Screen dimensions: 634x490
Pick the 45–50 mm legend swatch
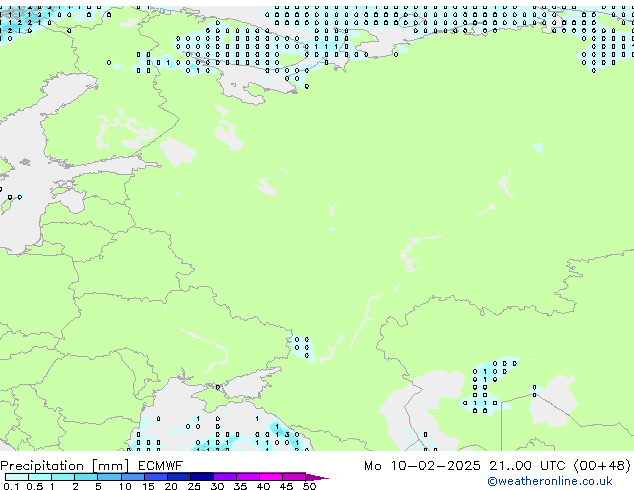(294, 477)
